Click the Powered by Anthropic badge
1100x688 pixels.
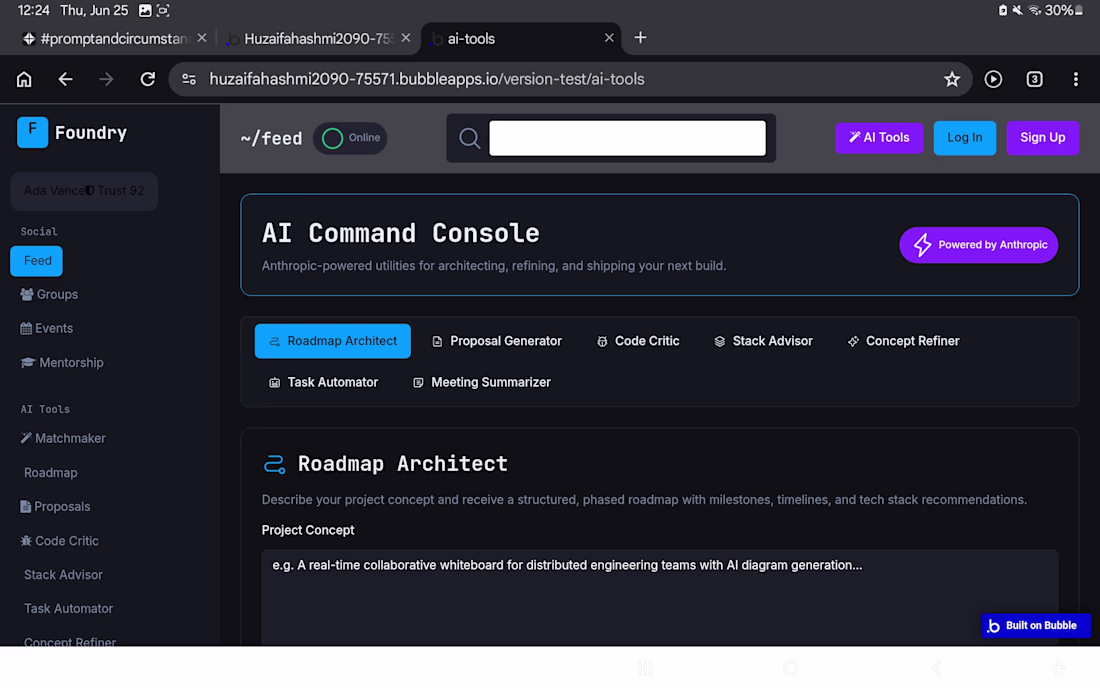click(979, 245)
